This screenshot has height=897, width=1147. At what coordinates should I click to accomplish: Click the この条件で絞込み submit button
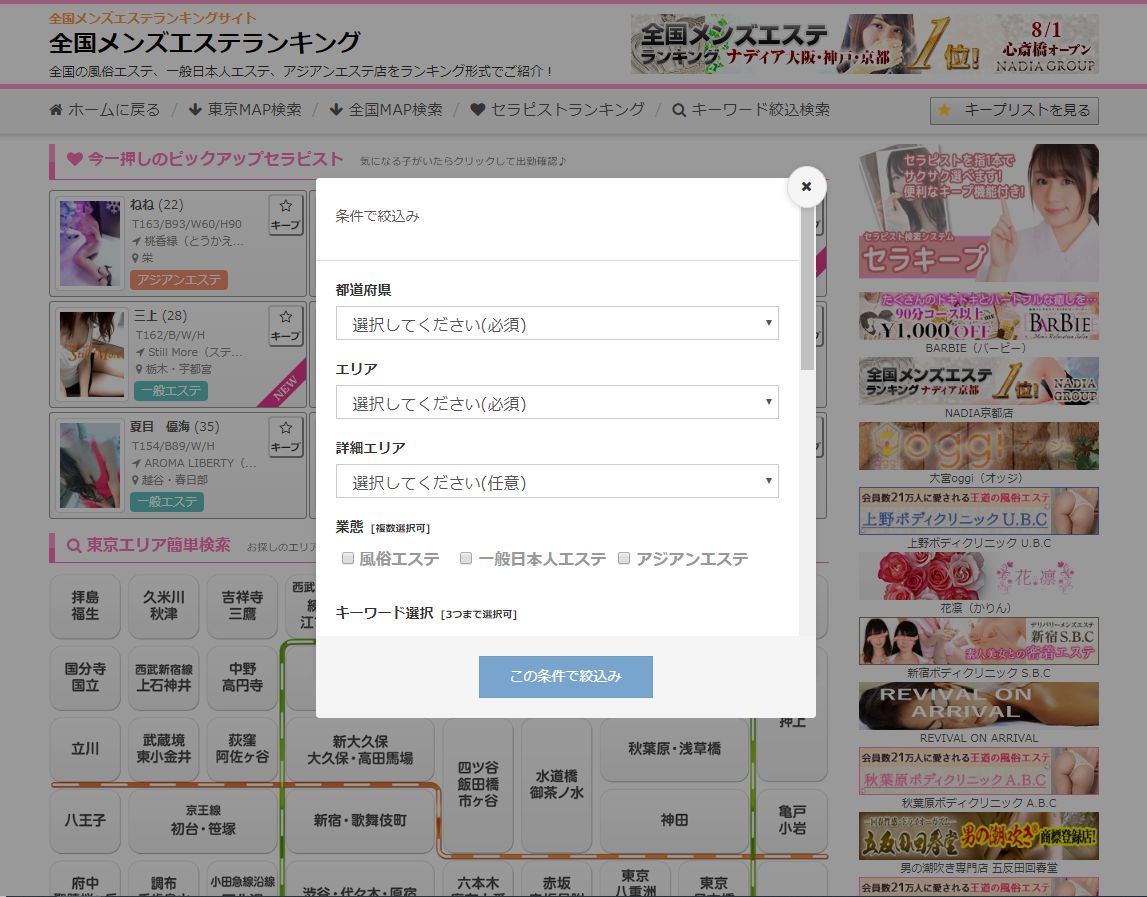pyautogui.click(x=565, y=676)
